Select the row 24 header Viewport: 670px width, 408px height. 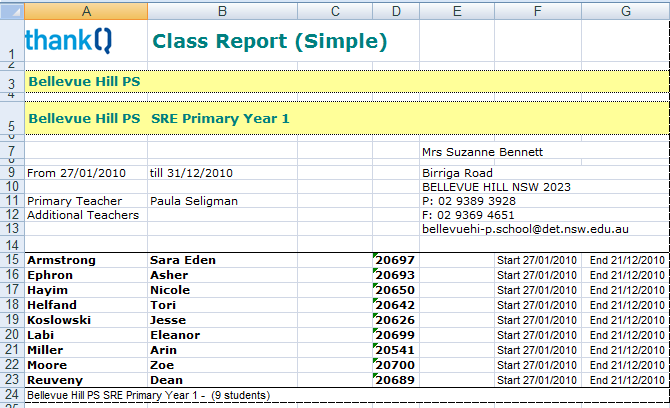pyautogui.click(x=11, y=395)
